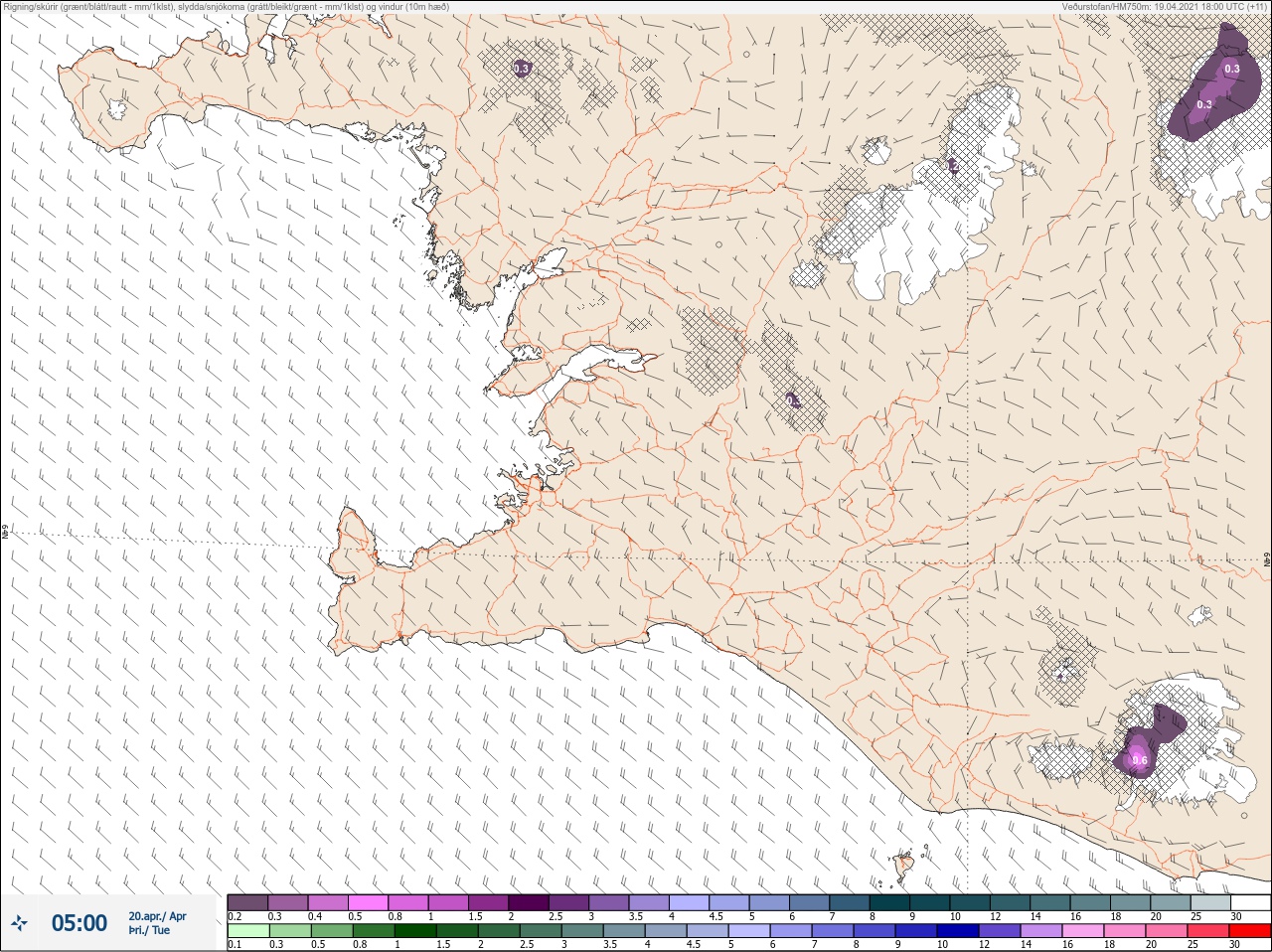Click the latitude label "64" at the map's left edge
Viewport: 1272px width, 952px height.
5,533
